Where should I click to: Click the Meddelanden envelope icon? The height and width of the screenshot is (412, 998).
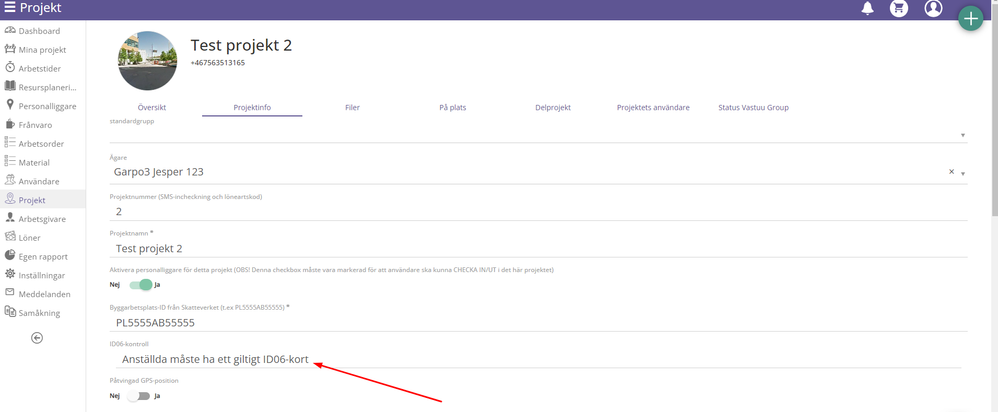(10, 294)
